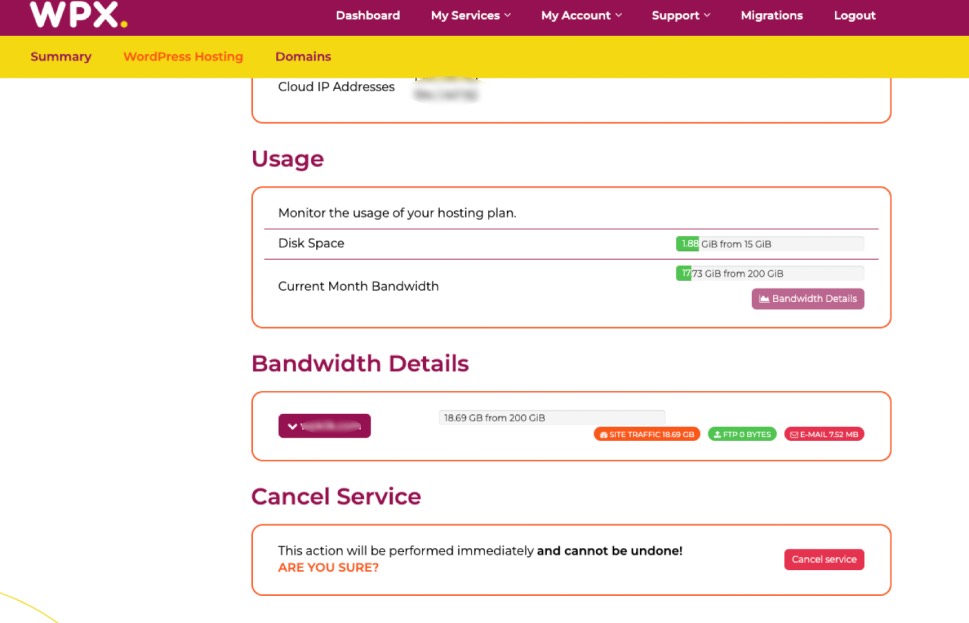Screen dimensions: 969x623
Task: Switch to the Summary tab
Action: [61, 57]
